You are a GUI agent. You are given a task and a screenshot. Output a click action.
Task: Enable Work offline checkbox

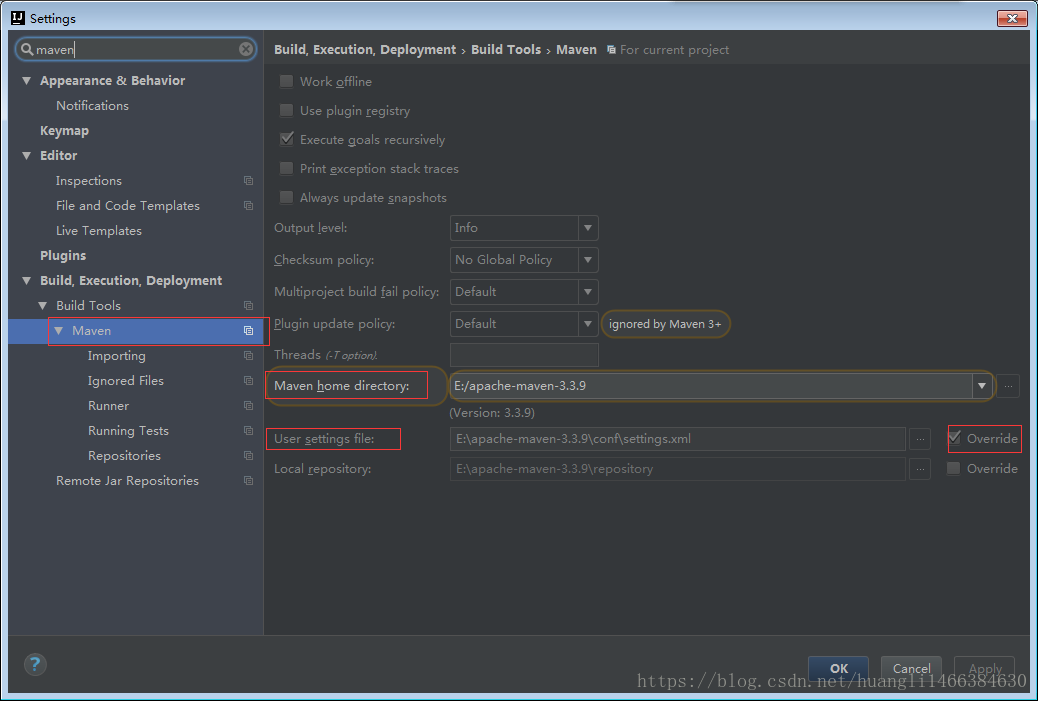tap(286, 81)
